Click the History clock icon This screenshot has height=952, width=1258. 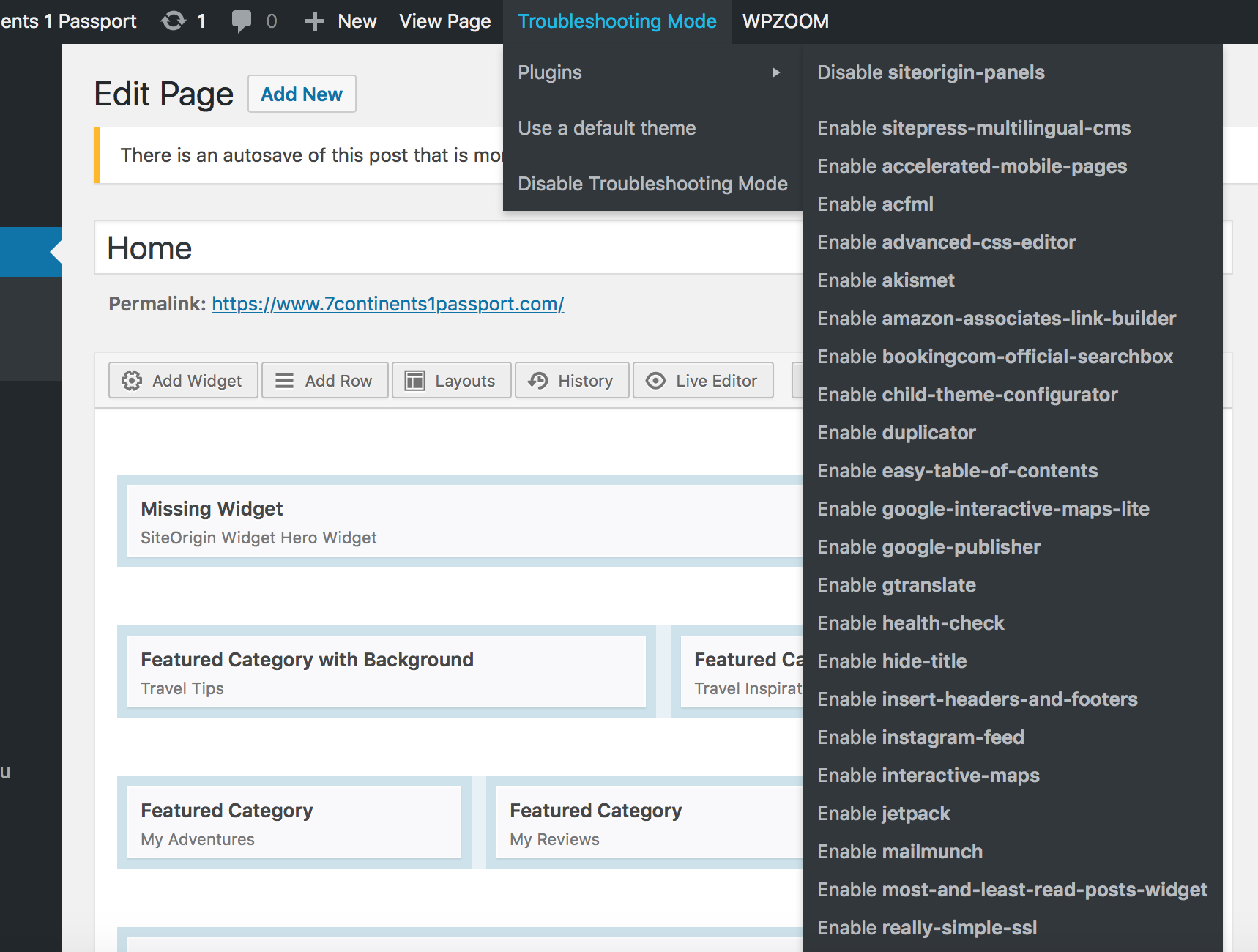538,381
